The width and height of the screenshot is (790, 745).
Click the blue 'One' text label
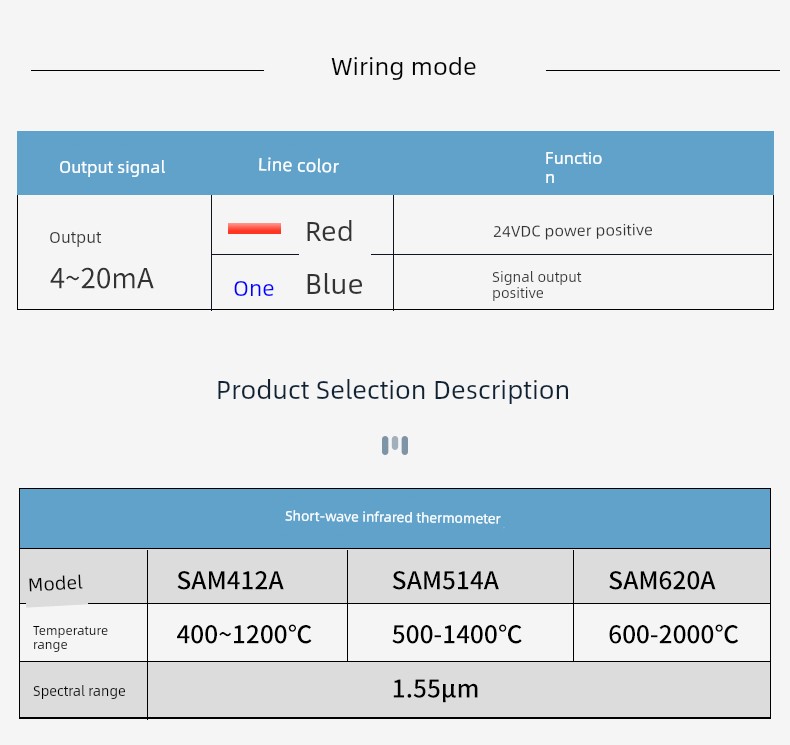[x=254, y=289]
